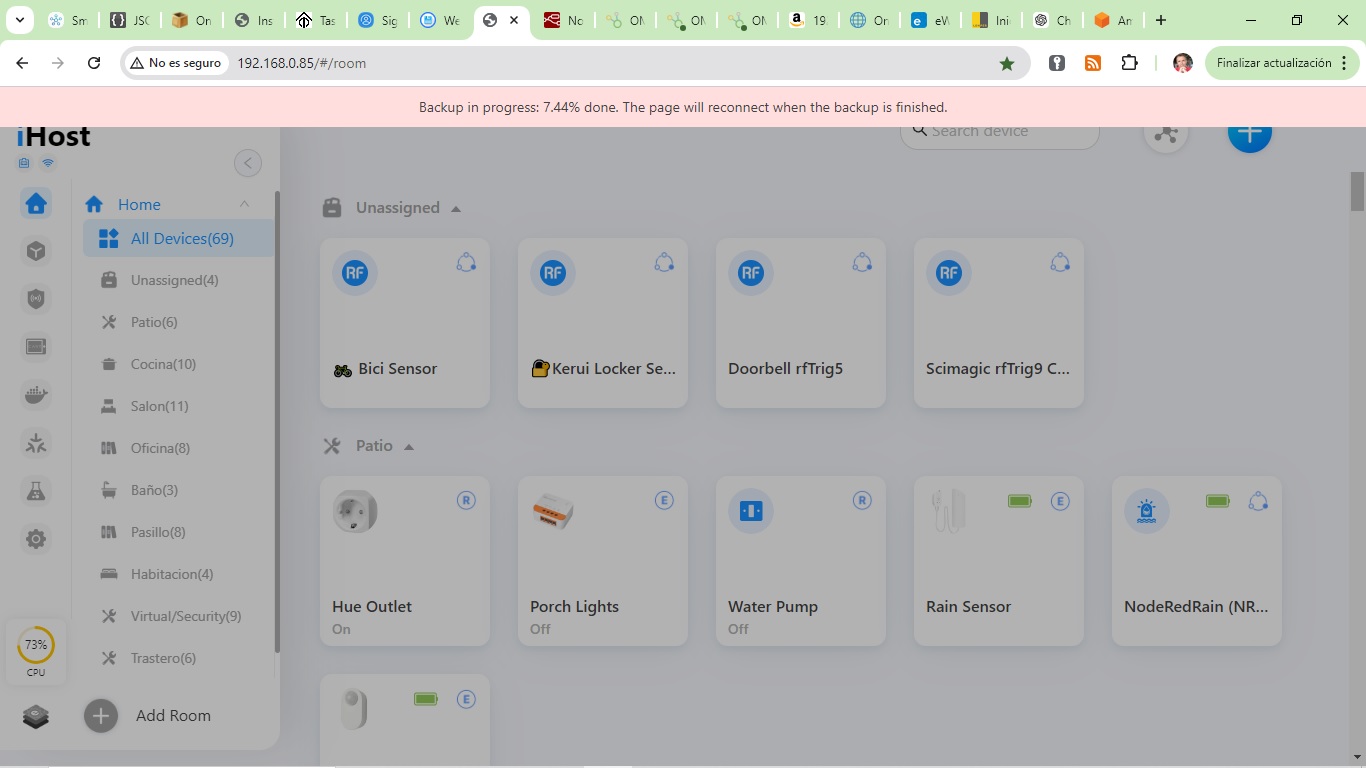The image size is (1366, 768).
Task: Open the Finalizar actualización menu dots
Action: [1344, 63]
